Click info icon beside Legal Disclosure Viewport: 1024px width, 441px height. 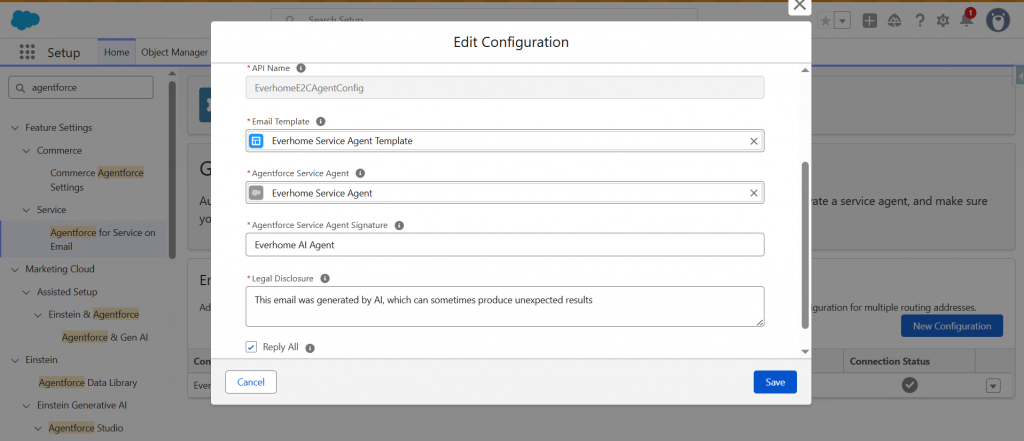pos(325,278)
